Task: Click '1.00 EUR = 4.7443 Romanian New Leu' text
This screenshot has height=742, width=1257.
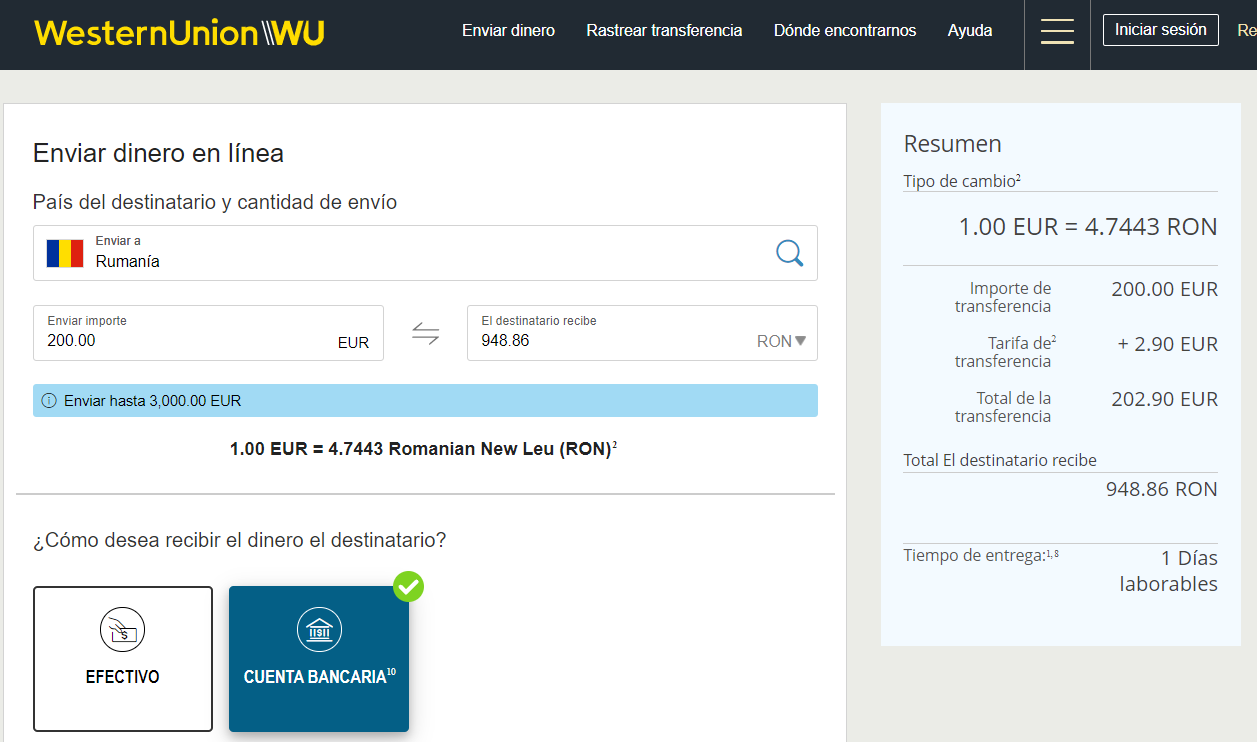Action: click(x=423, y=449)
